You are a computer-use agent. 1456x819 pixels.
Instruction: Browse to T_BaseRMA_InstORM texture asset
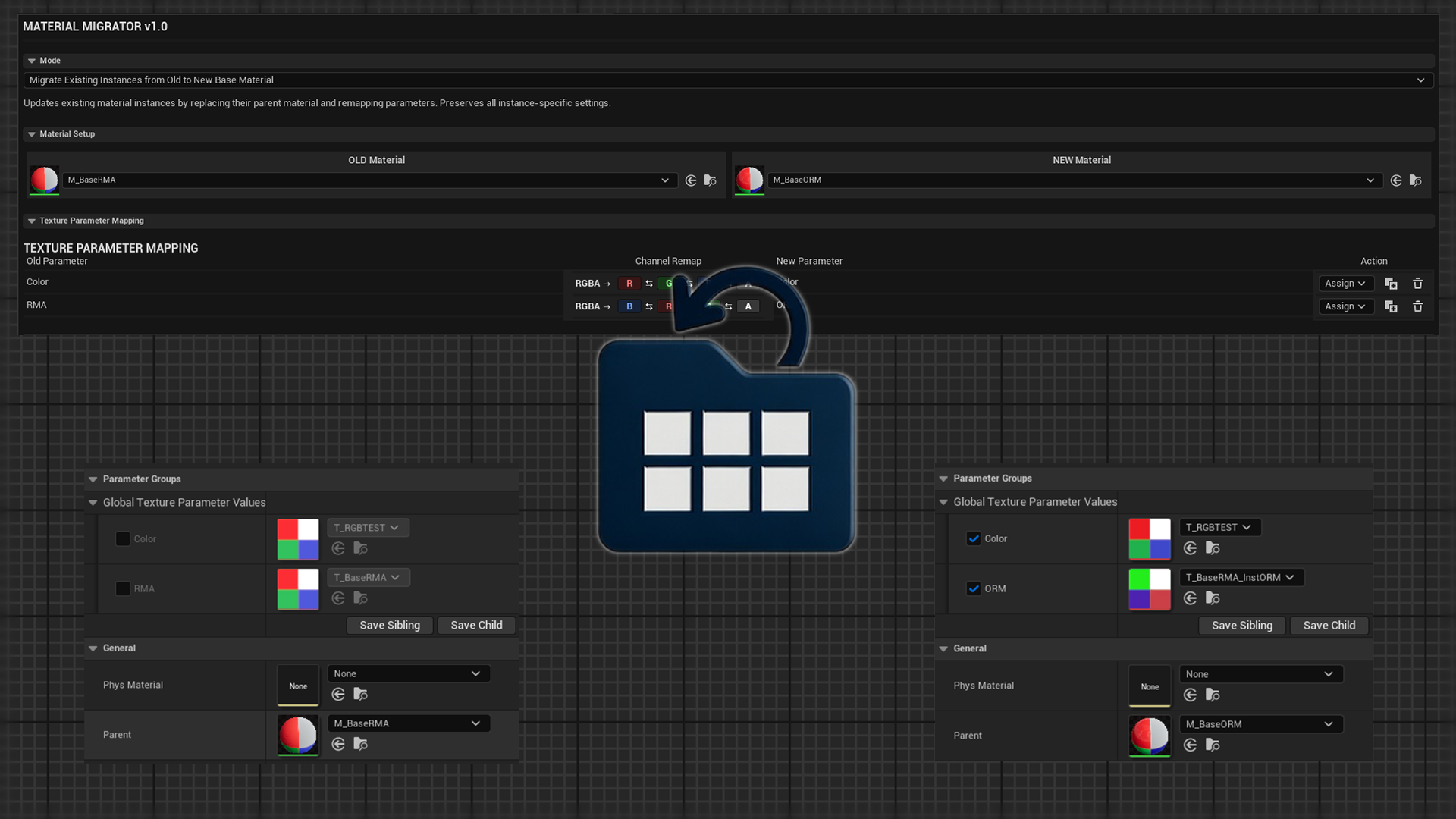(x=1213, y=598)
